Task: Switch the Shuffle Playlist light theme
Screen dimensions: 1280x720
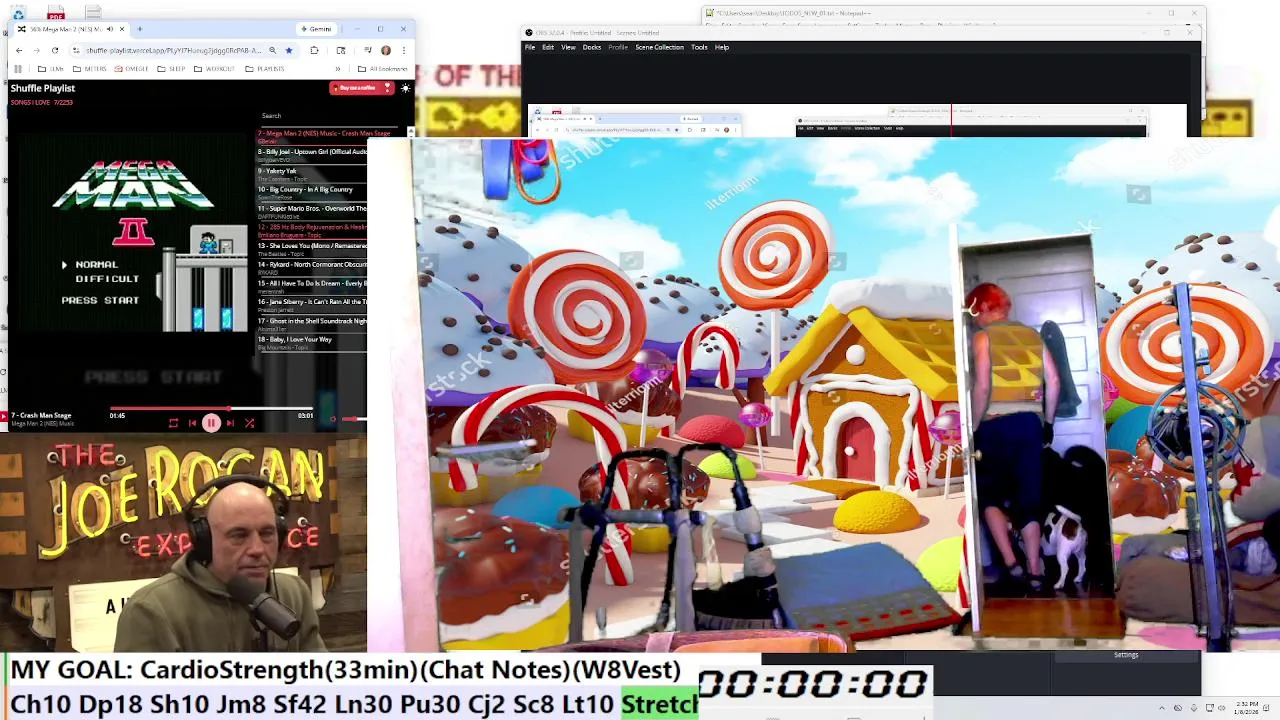Action: pyautogui.click(x=405, y=88)
